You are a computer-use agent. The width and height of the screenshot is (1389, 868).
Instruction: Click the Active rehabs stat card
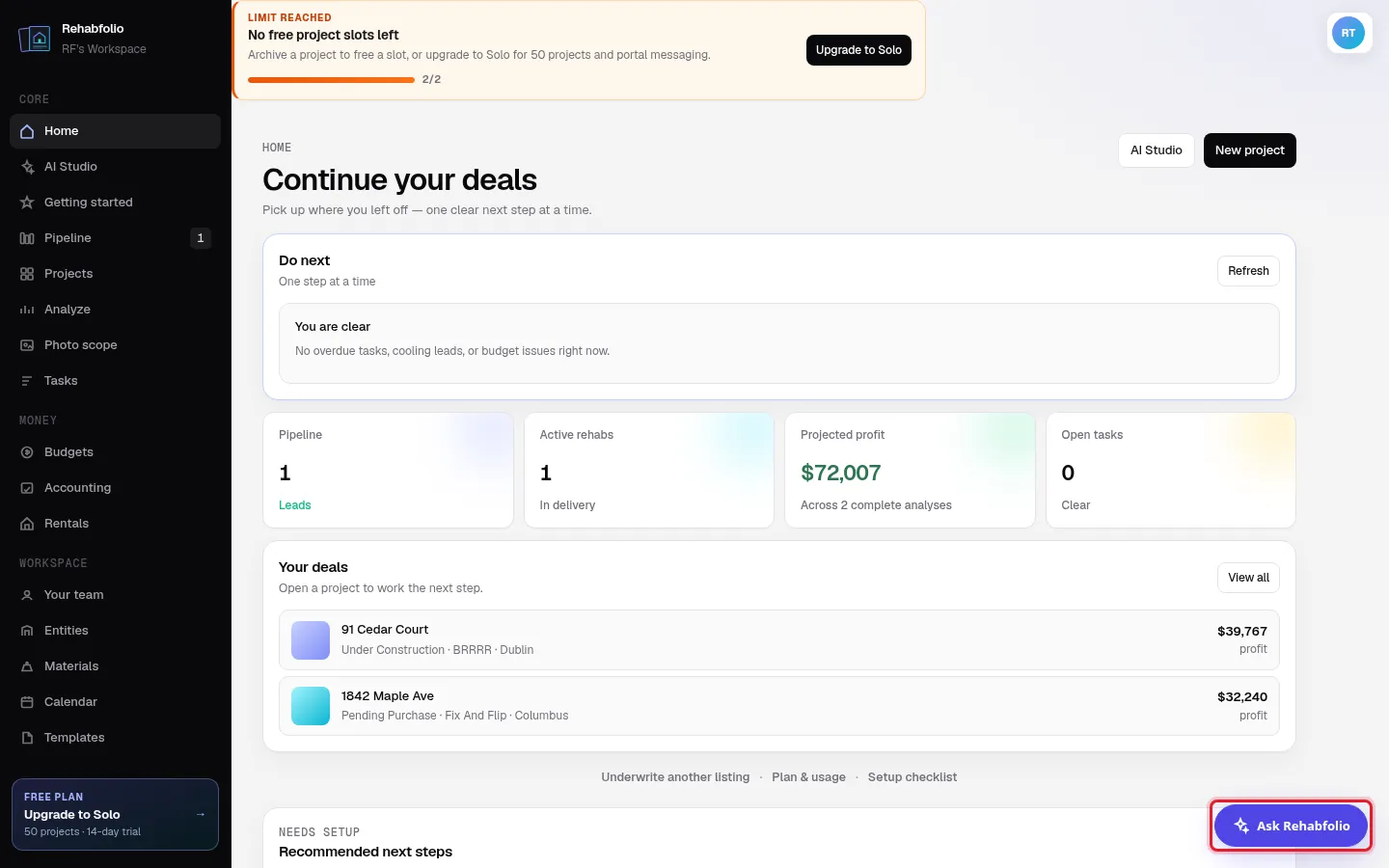649,471
